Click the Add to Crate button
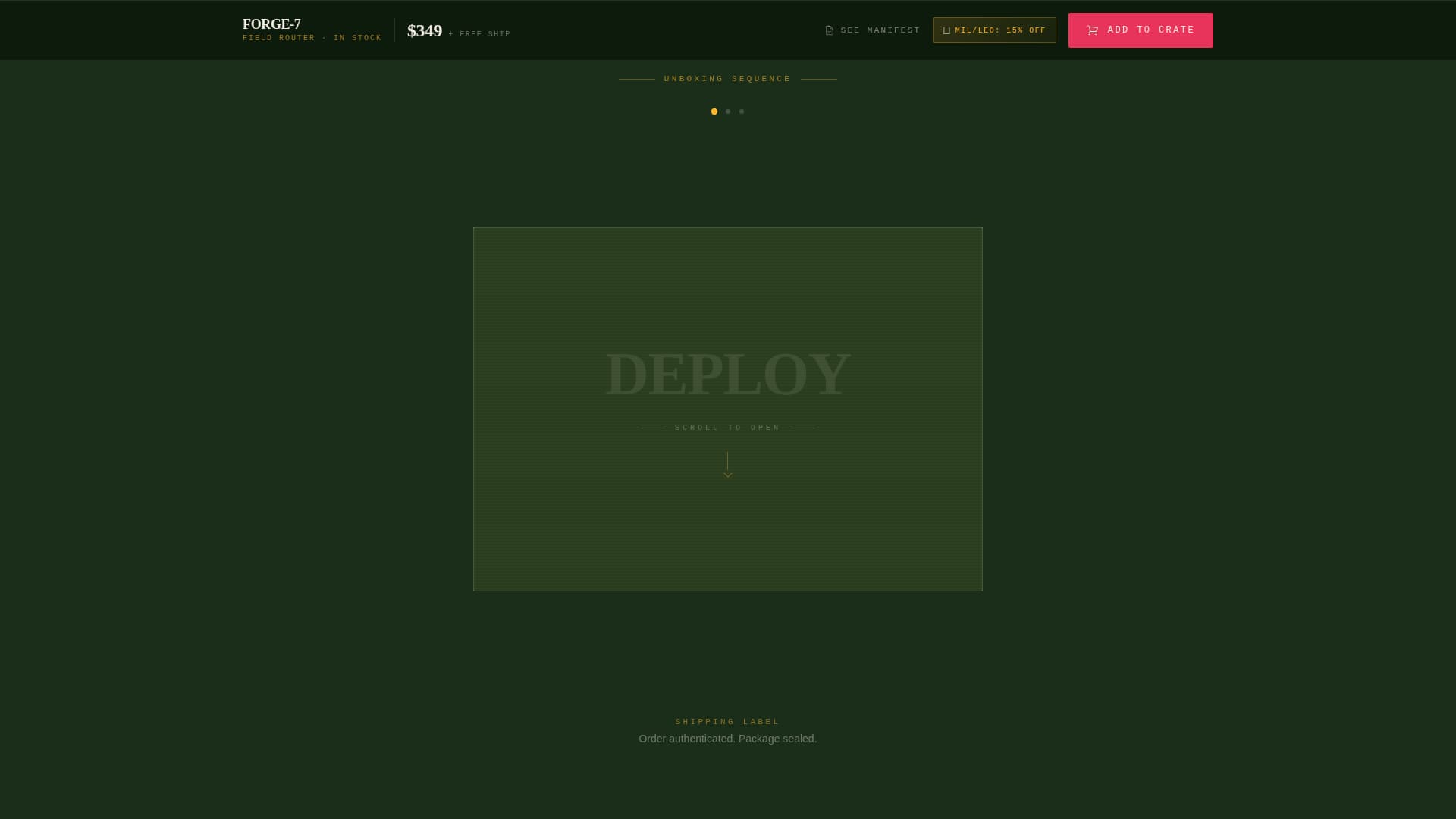This screenshot has height=819, width=1456. 1141,30
